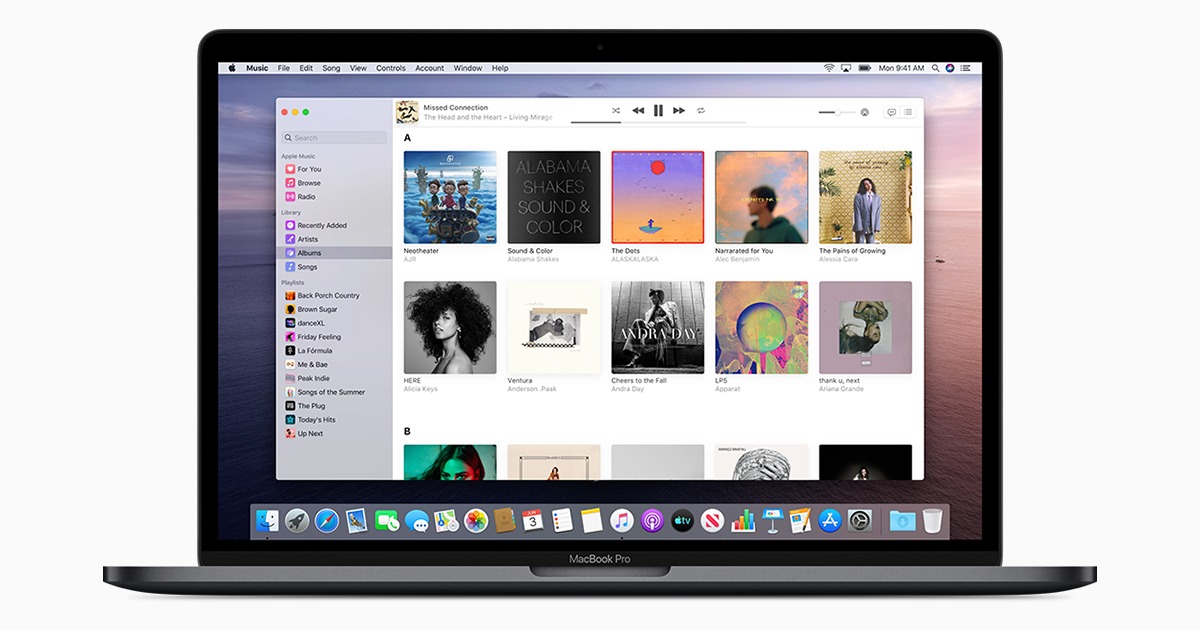Launch Safari from the Dock
Image resolution: width=1200 pixels, height=630 pixels.
point(327,520)
